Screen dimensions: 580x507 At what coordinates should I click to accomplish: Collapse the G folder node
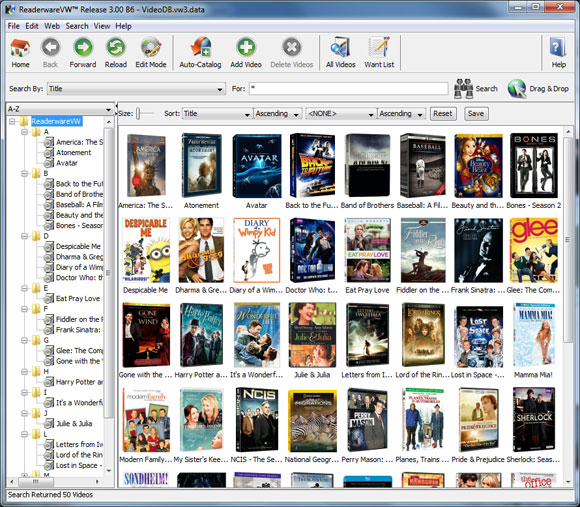pyautogui.click(x=24, y=340)
